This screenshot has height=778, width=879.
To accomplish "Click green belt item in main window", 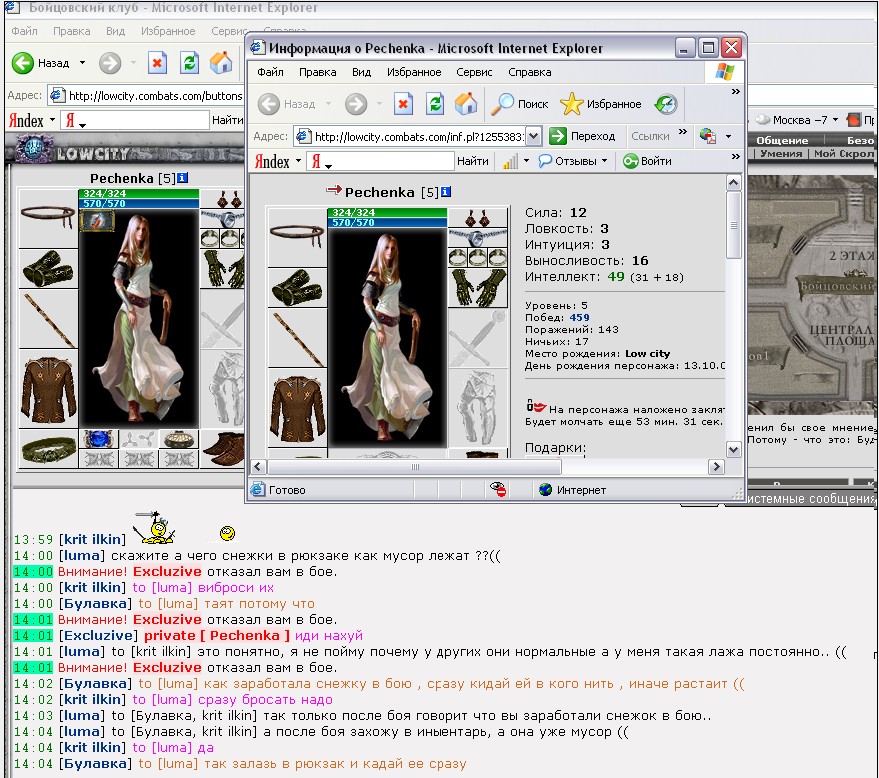I will (48, 448).
